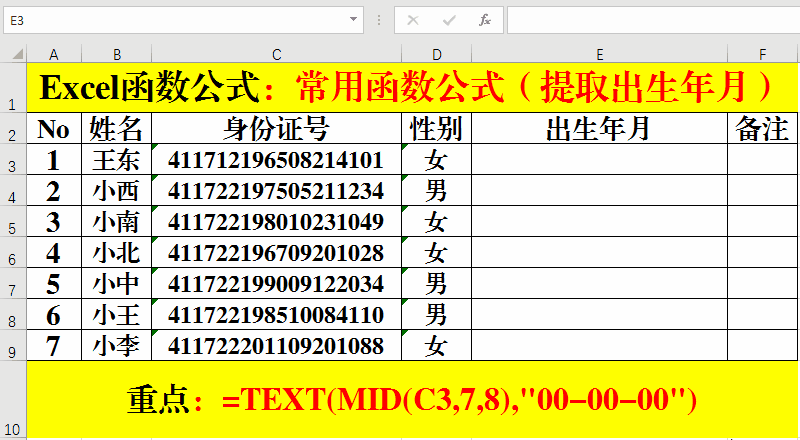Click name cell '小北'
The width and height of the screenshot is (800, 440).
[116, 252]
